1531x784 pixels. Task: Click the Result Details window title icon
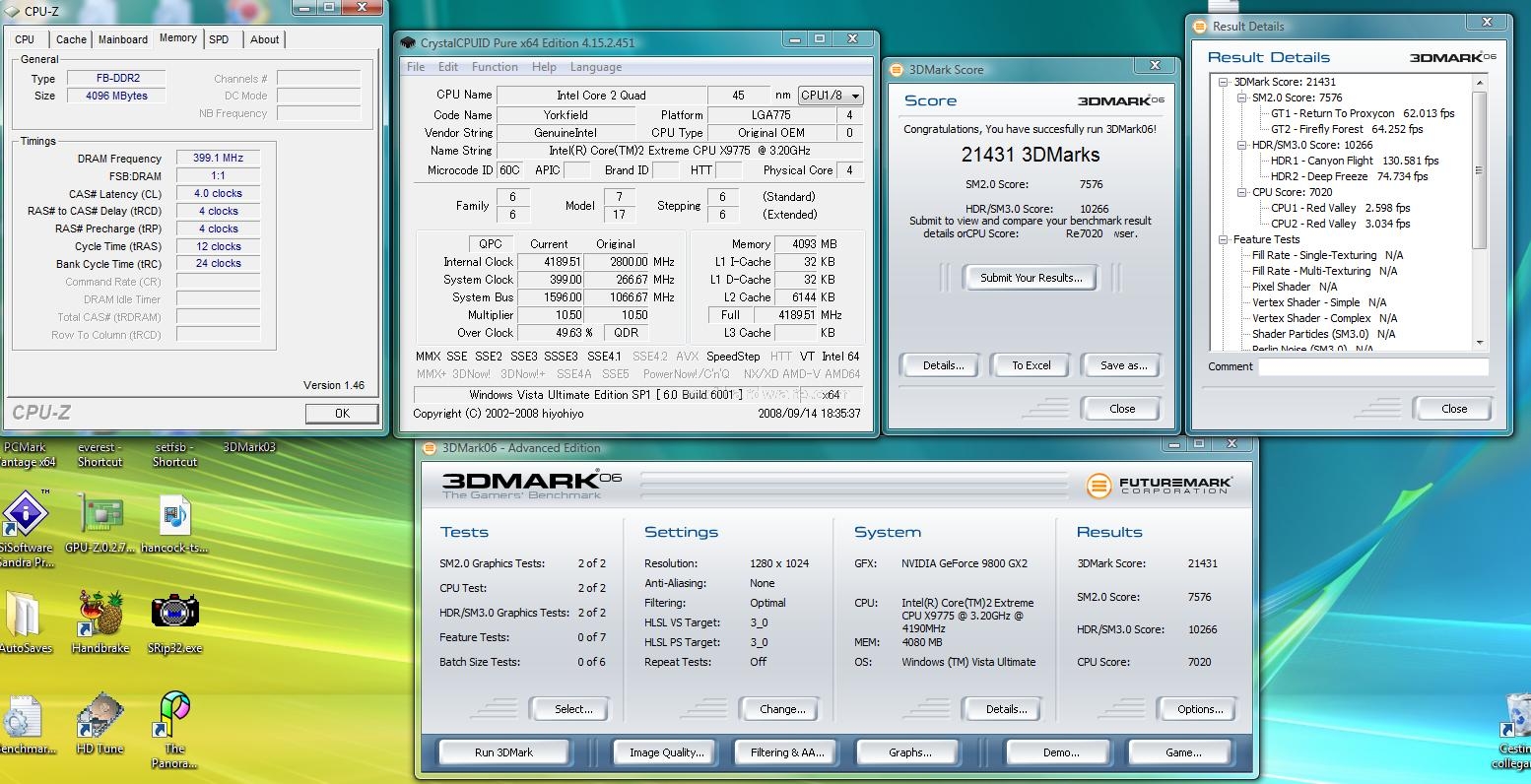1200,27
